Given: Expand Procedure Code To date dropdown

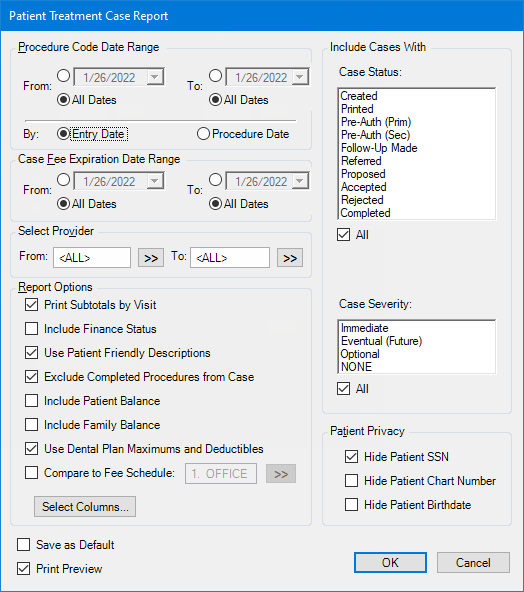Looking at the screenshot, I should 300,77.
